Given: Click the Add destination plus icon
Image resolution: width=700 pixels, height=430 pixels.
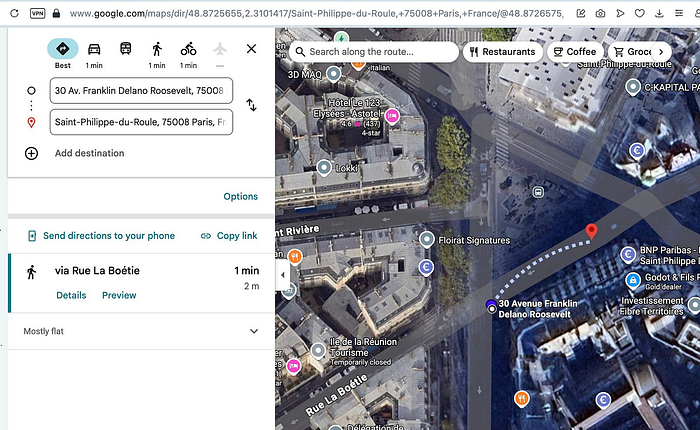Looking at the screenshot, I should tap(31, 153).
